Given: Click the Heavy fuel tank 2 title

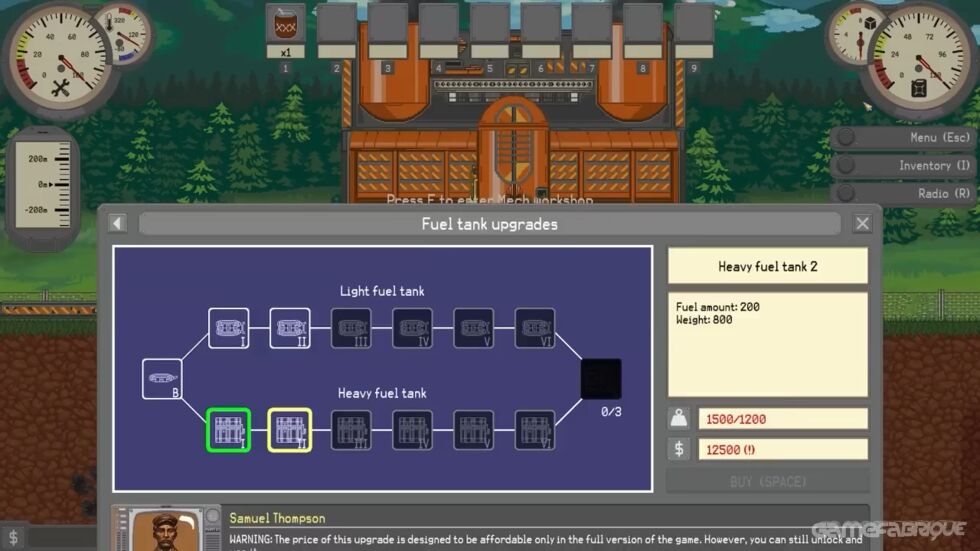Looking at the screenshot, I should (768, 266).
